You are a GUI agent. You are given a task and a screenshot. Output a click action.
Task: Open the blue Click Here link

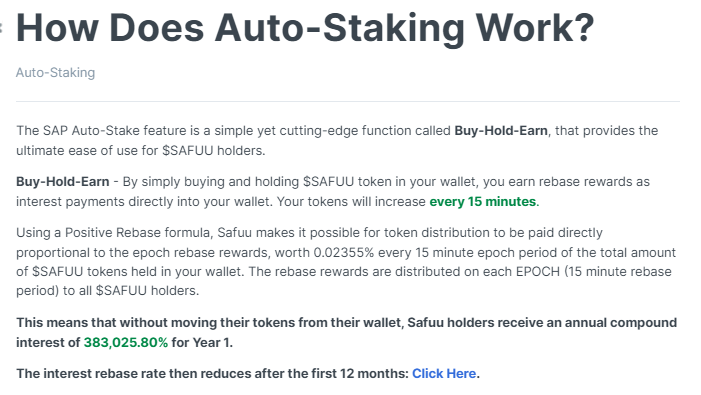click(x=444, y=373)
